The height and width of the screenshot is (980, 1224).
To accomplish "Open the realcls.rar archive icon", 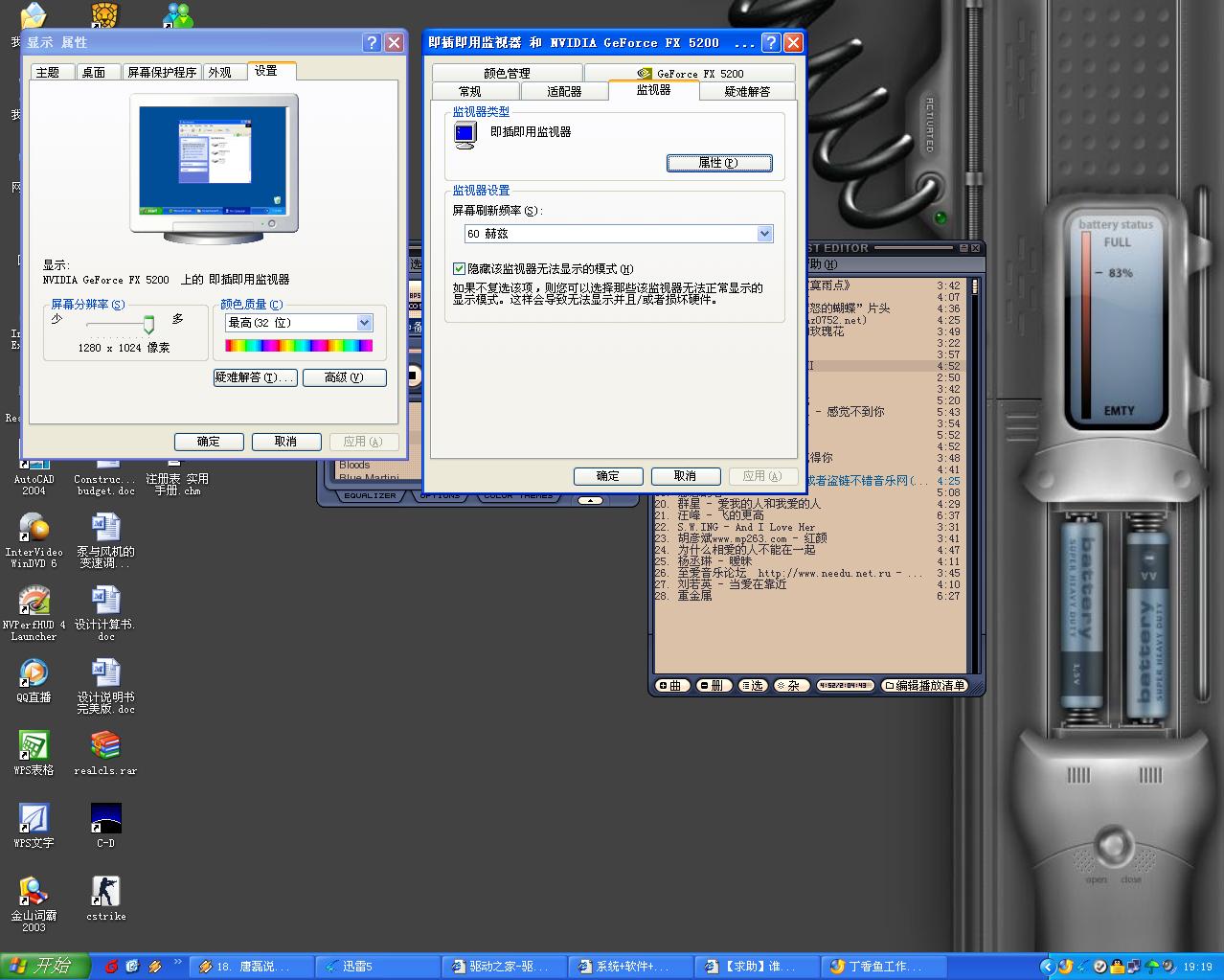I will pos(105,746).
